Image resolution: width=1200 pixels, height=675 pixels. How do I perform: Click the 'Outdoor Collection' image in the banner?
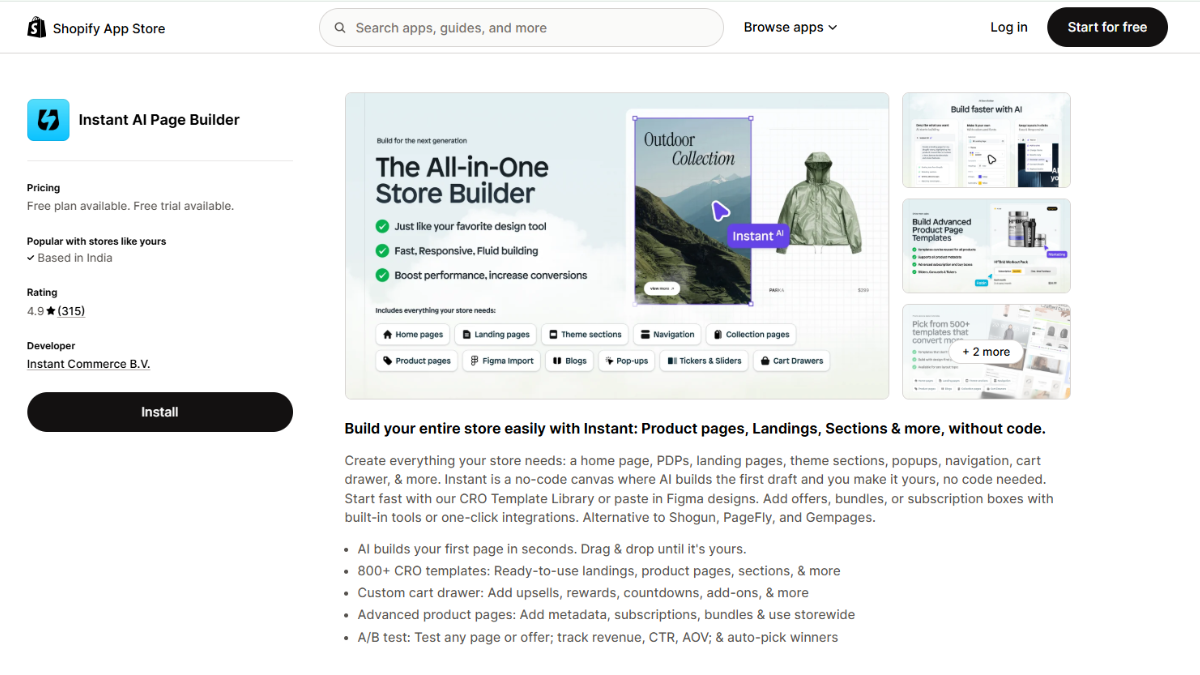click(x=693, y=211)
